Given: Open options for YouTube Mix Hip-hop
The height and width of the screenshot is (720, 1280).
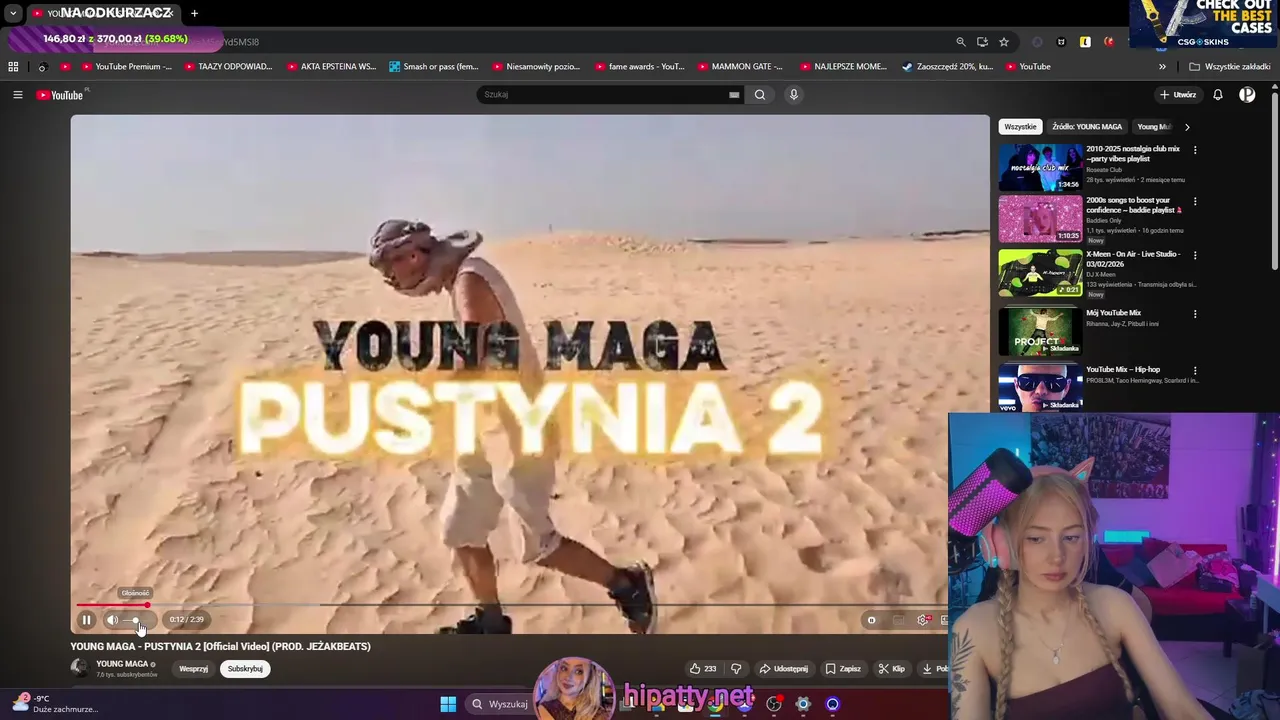Looking at the screenshot, I should tap(1195, 370).
